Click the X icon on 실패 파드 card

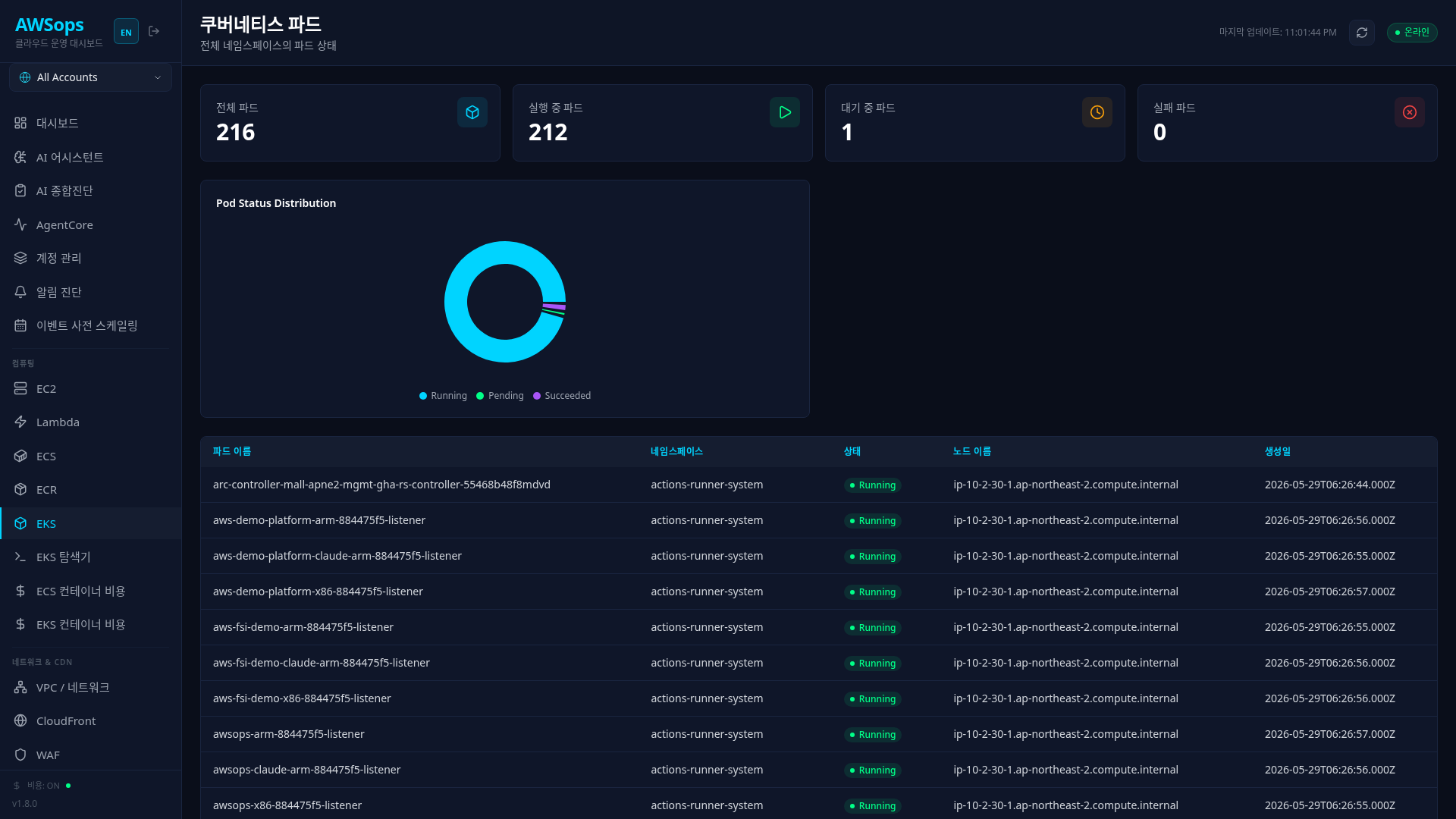(1410, 112)
